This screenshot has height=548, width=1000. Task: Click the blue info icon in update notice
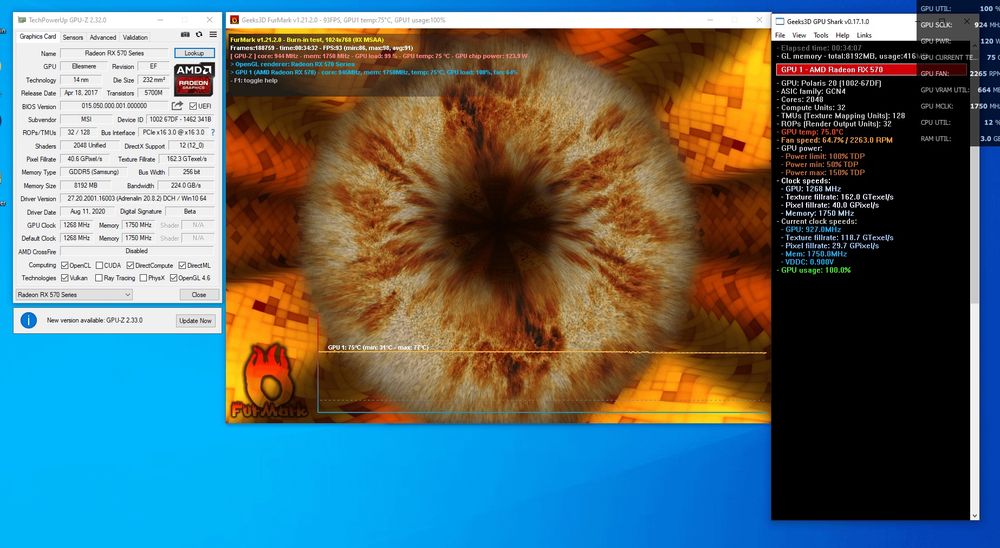click(x=29, y=320)
